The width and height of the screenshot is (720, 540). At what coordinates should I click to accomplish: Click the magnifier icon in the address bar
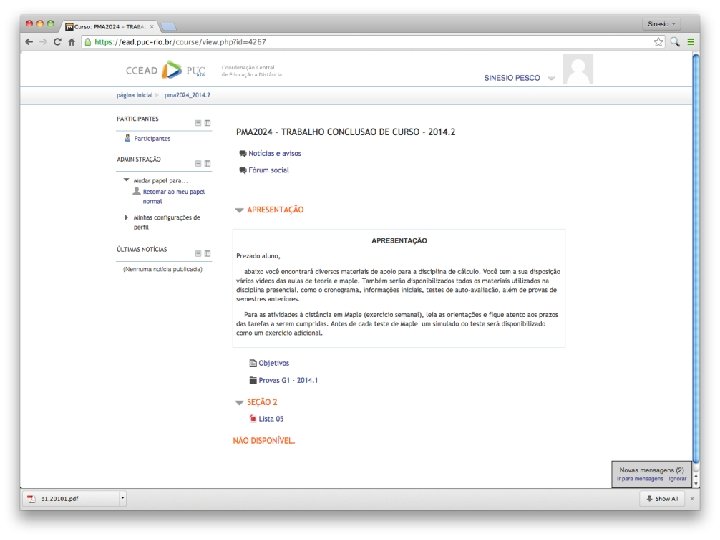tap(675, 42)
